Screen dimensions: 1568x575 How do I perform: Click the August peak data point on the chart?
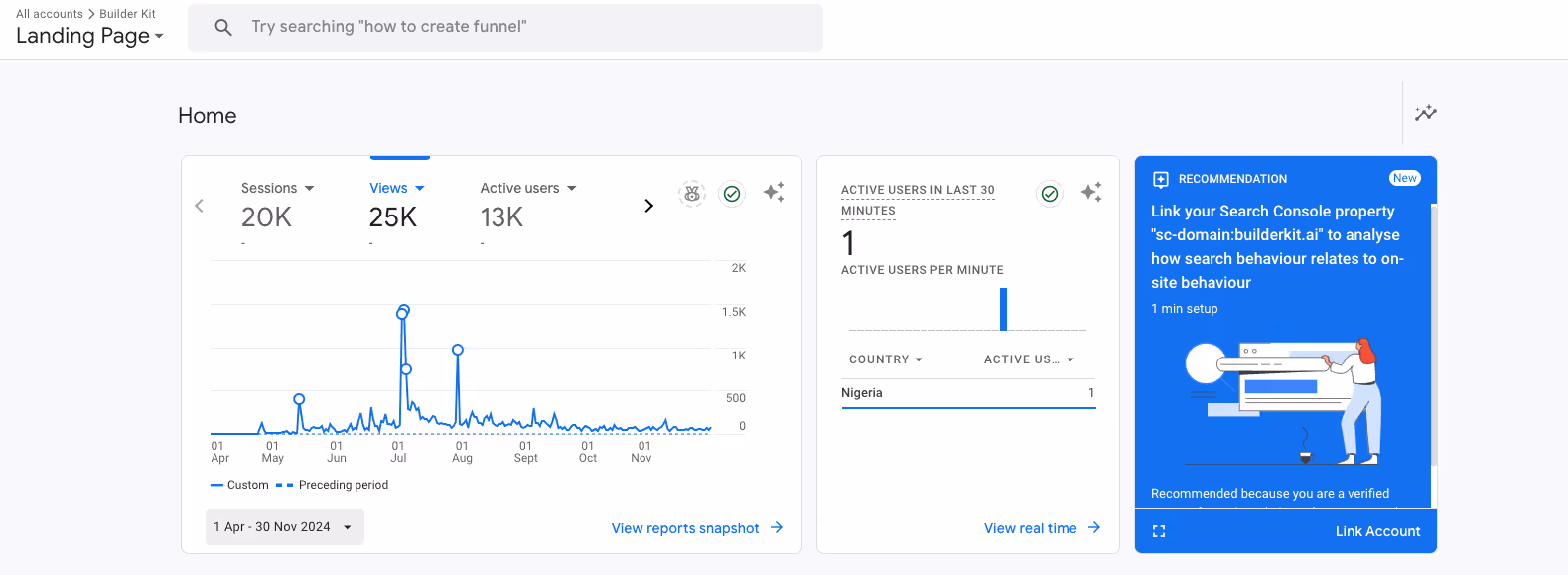coord(458,350)
